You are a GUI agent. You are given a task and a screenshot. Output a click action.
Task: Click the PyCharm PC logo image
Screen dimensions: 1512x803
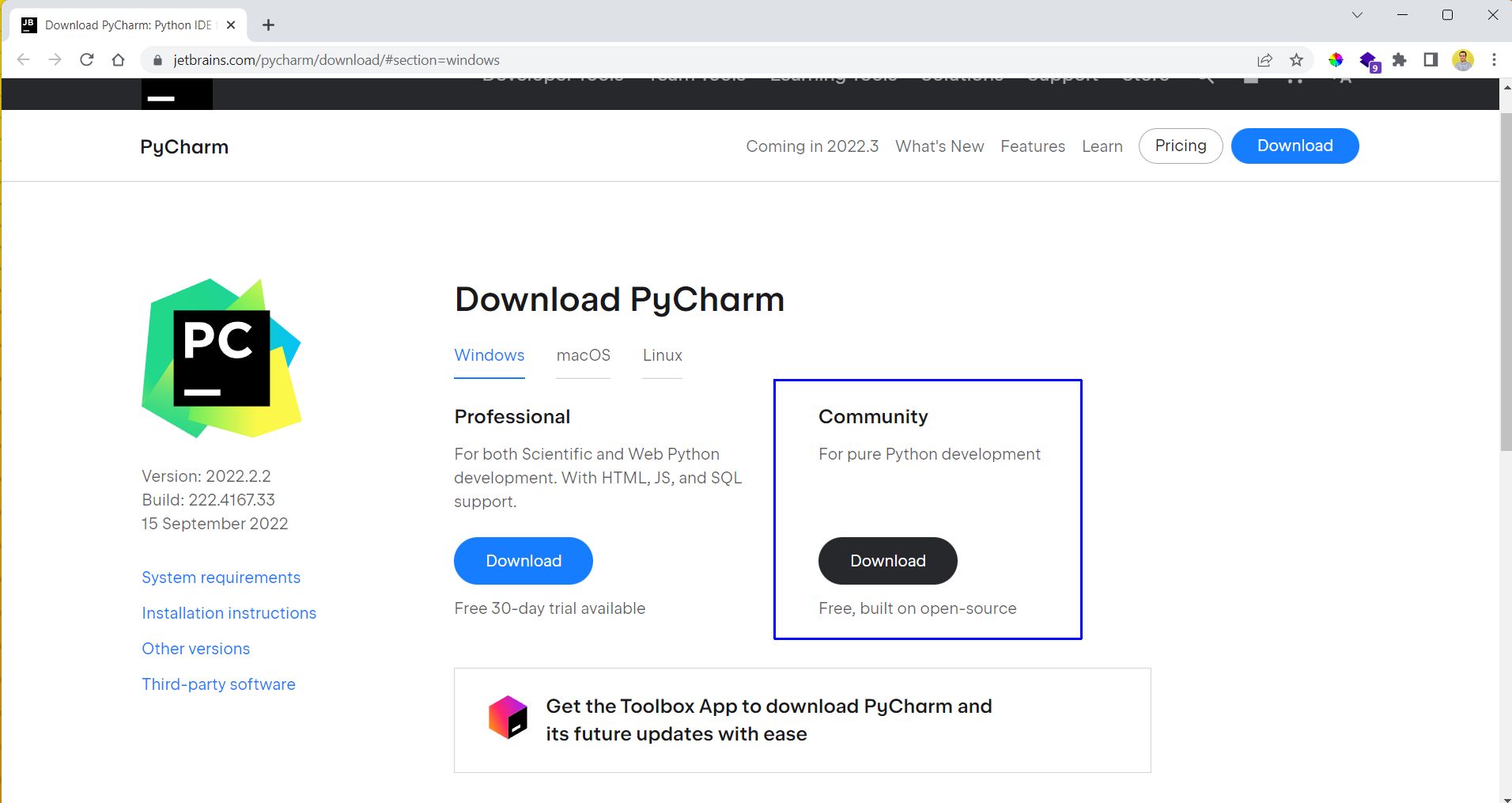[221, 358]
